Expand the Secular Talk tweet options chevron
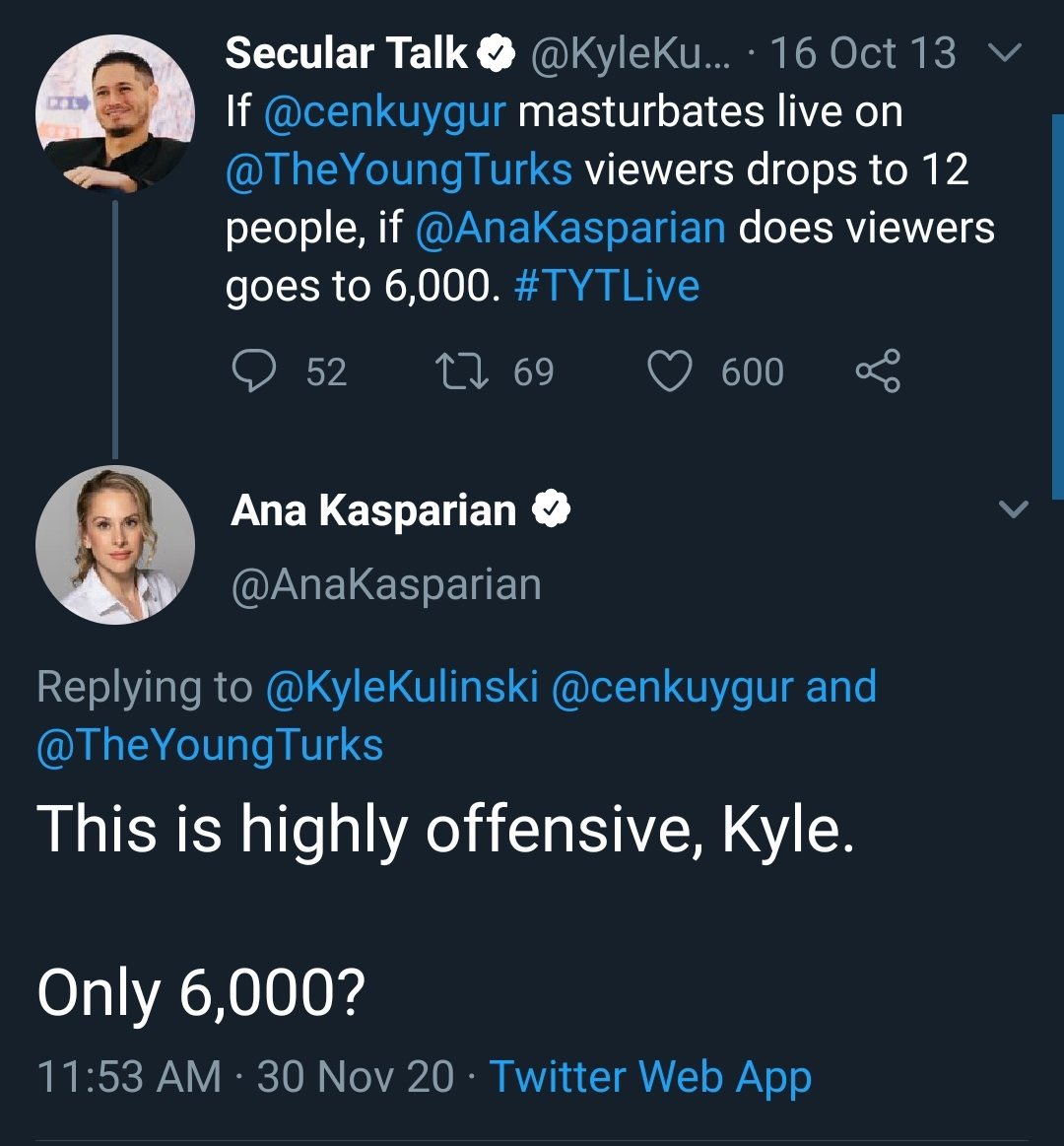Image resolution: width=1064 pixels, height=1146 pixels. (1003, 54)
